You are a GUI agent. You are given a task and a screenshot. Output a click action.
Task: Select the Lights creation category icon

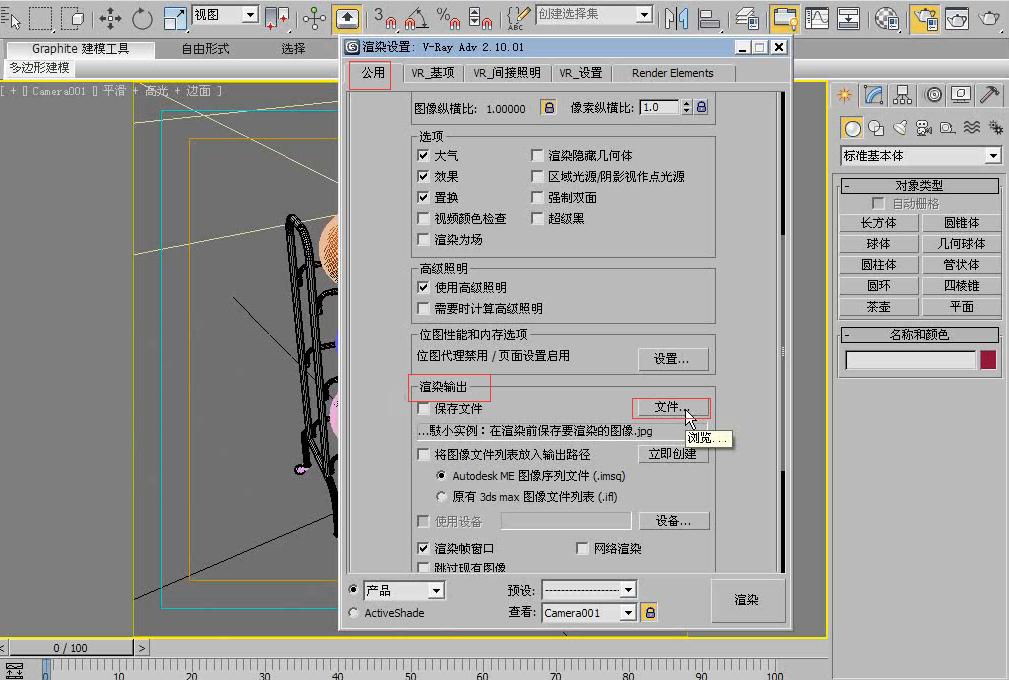point(901,127)
